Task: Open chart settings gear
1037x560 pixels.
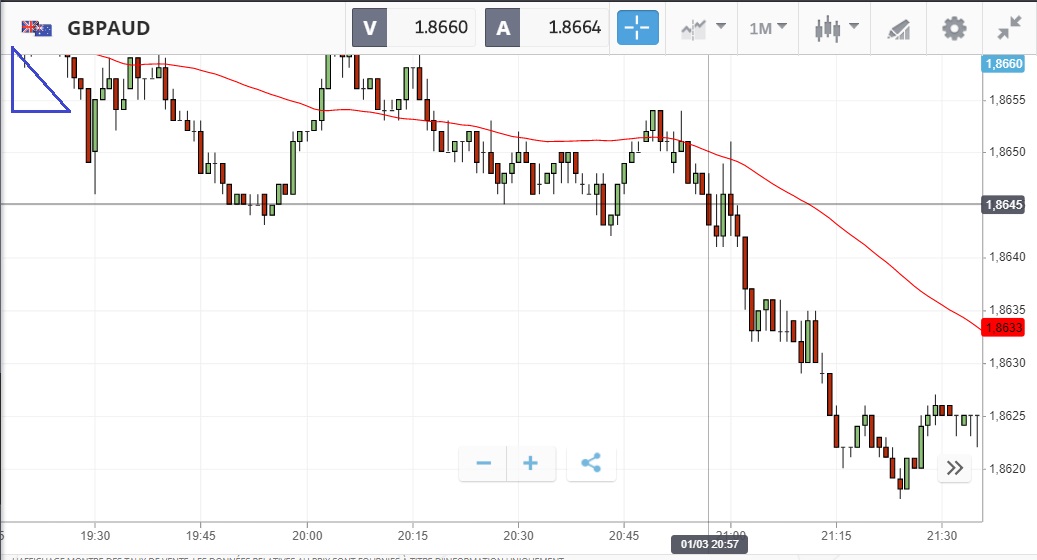Action: (954, 28)
